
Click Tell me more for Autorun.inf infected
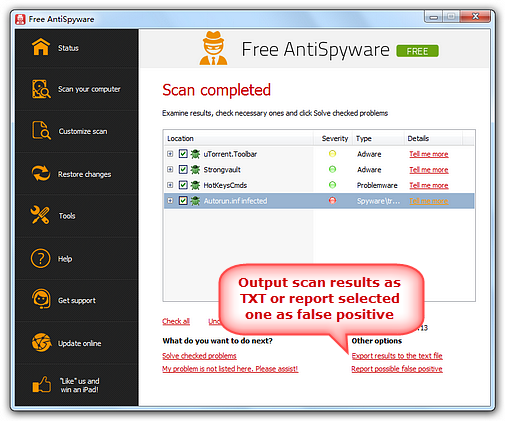point(429,201)
